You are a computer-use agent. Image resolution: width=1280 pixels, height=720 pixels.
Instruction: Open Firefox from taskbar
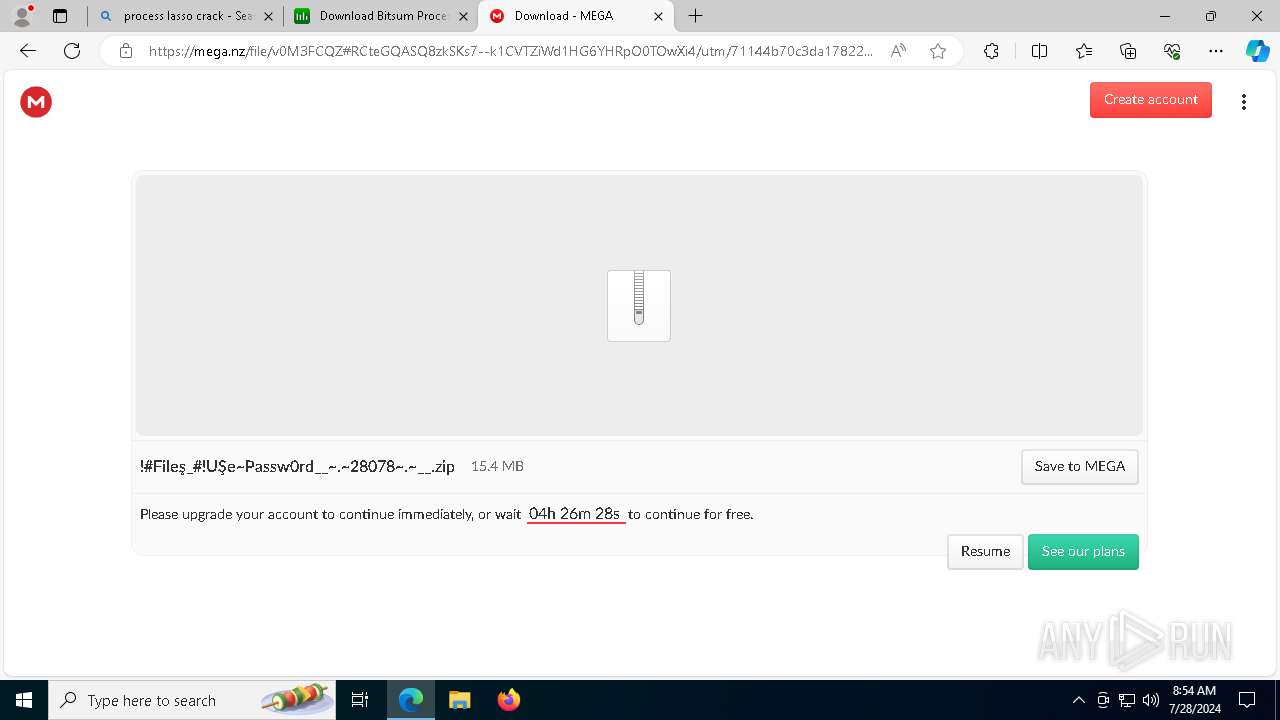pos(508,700)
